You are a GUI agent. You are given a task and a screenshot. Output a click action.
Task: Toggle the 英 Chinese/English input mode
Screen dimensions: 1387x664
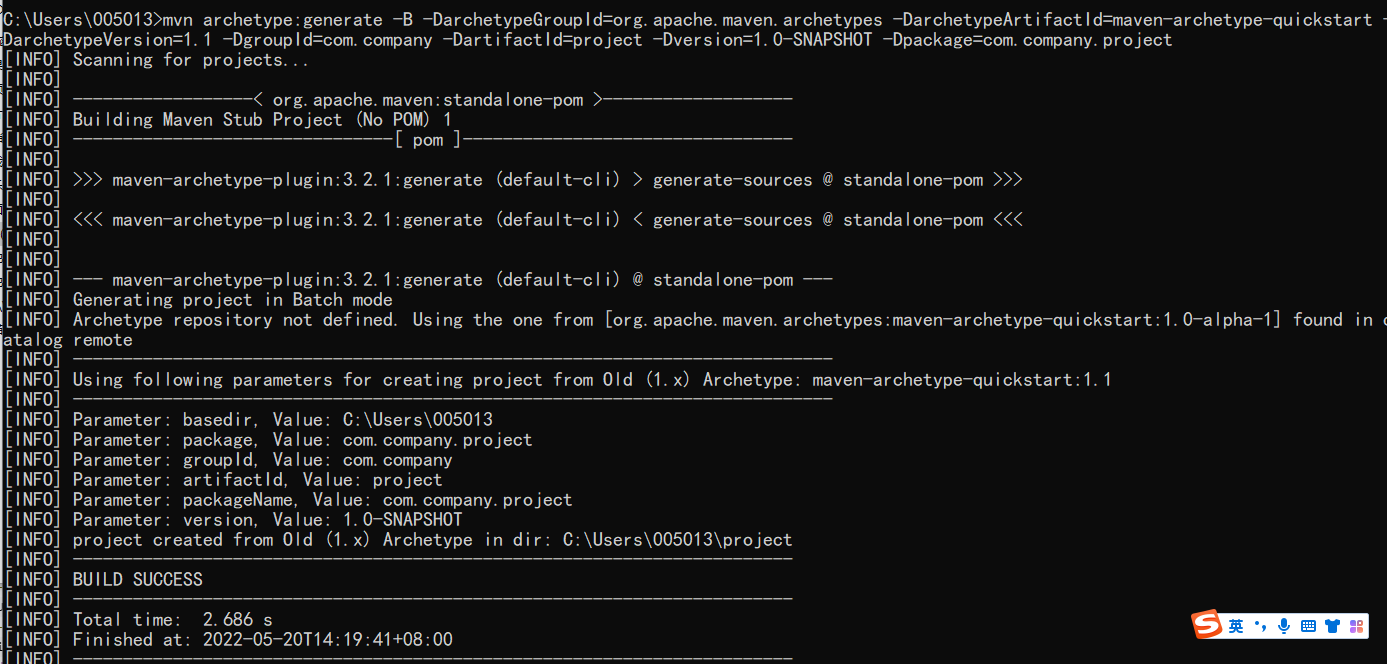coord(1236,626)
